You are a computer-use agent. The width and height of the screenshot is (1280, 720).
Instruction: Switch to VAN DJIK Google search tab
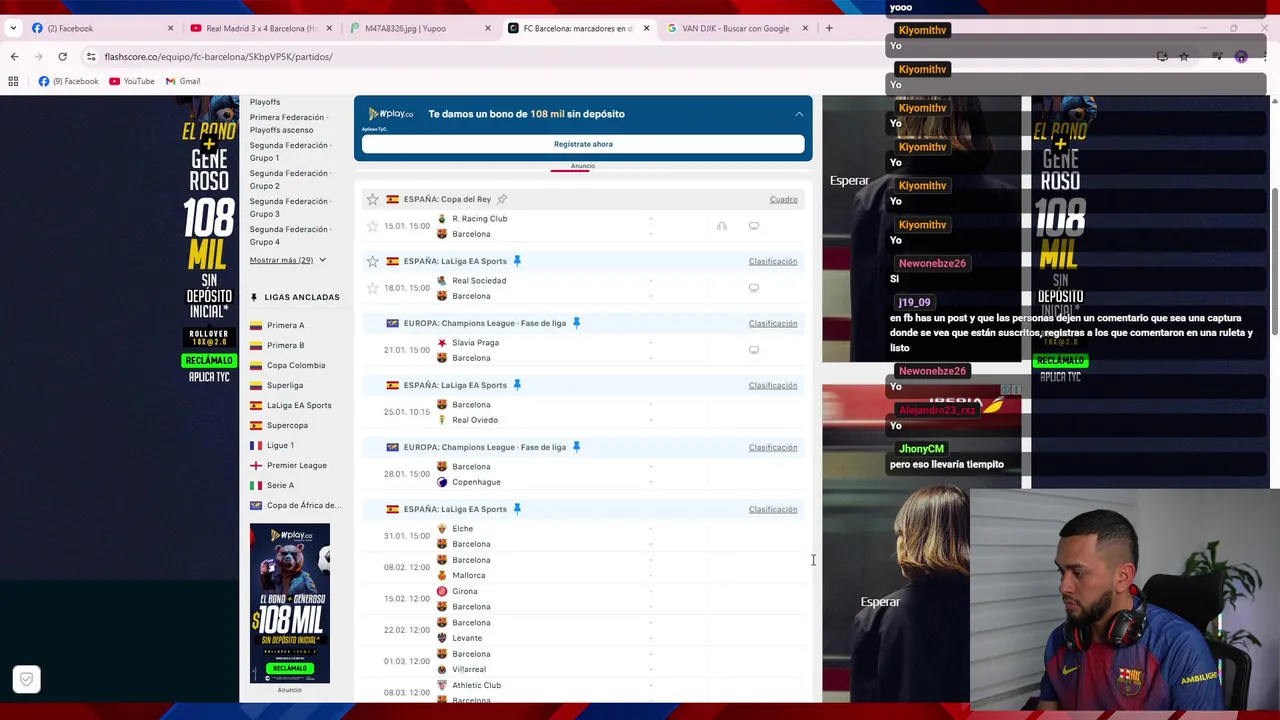pos(735,28)
